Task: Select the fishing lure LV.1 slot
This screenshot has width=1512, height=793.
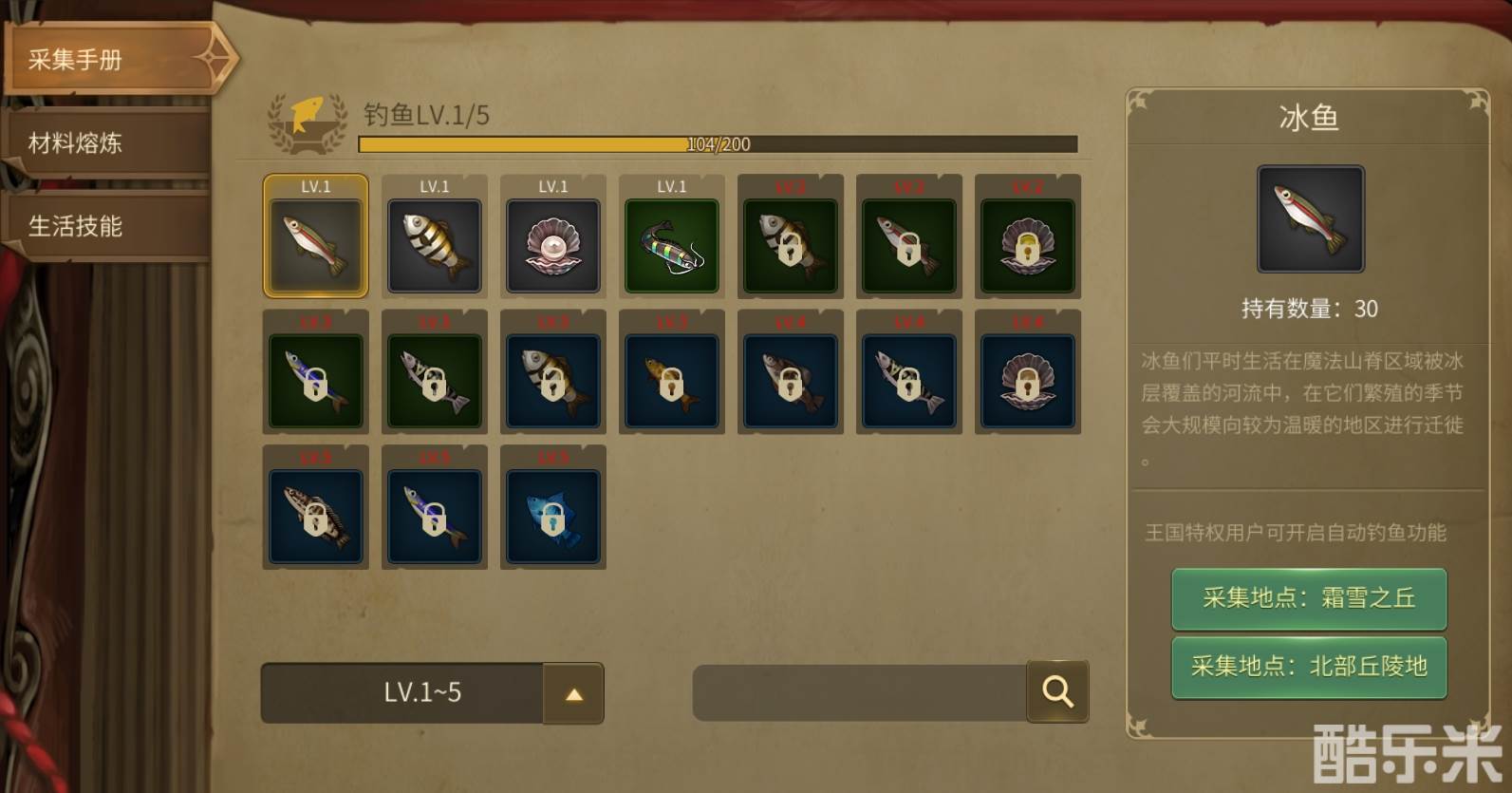Action: pyautogui.click(x=672, y=236)
